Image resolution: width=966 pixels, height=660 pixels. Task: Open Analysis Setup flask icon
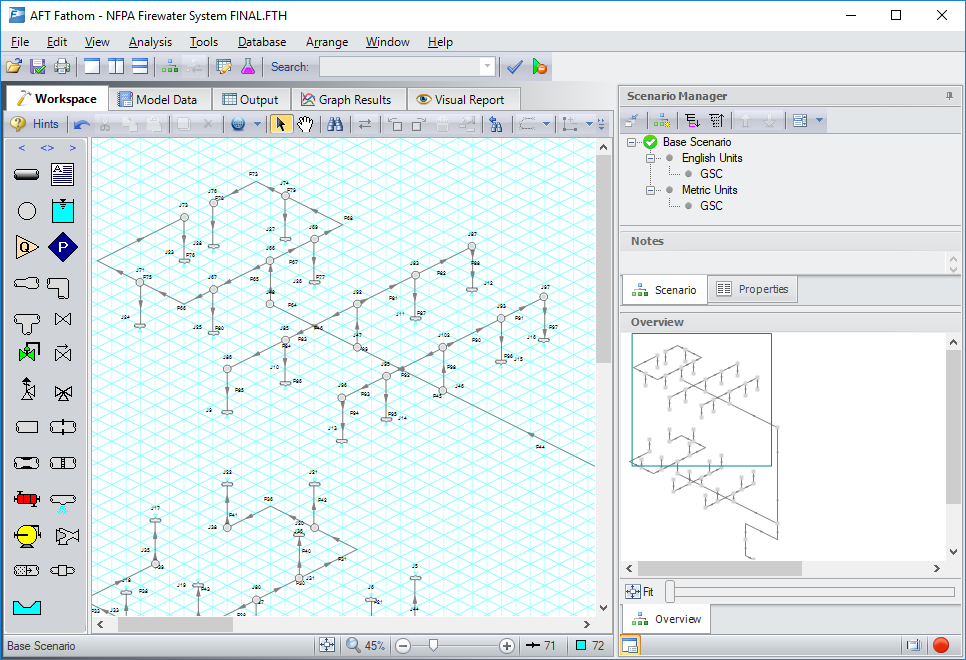248,67
